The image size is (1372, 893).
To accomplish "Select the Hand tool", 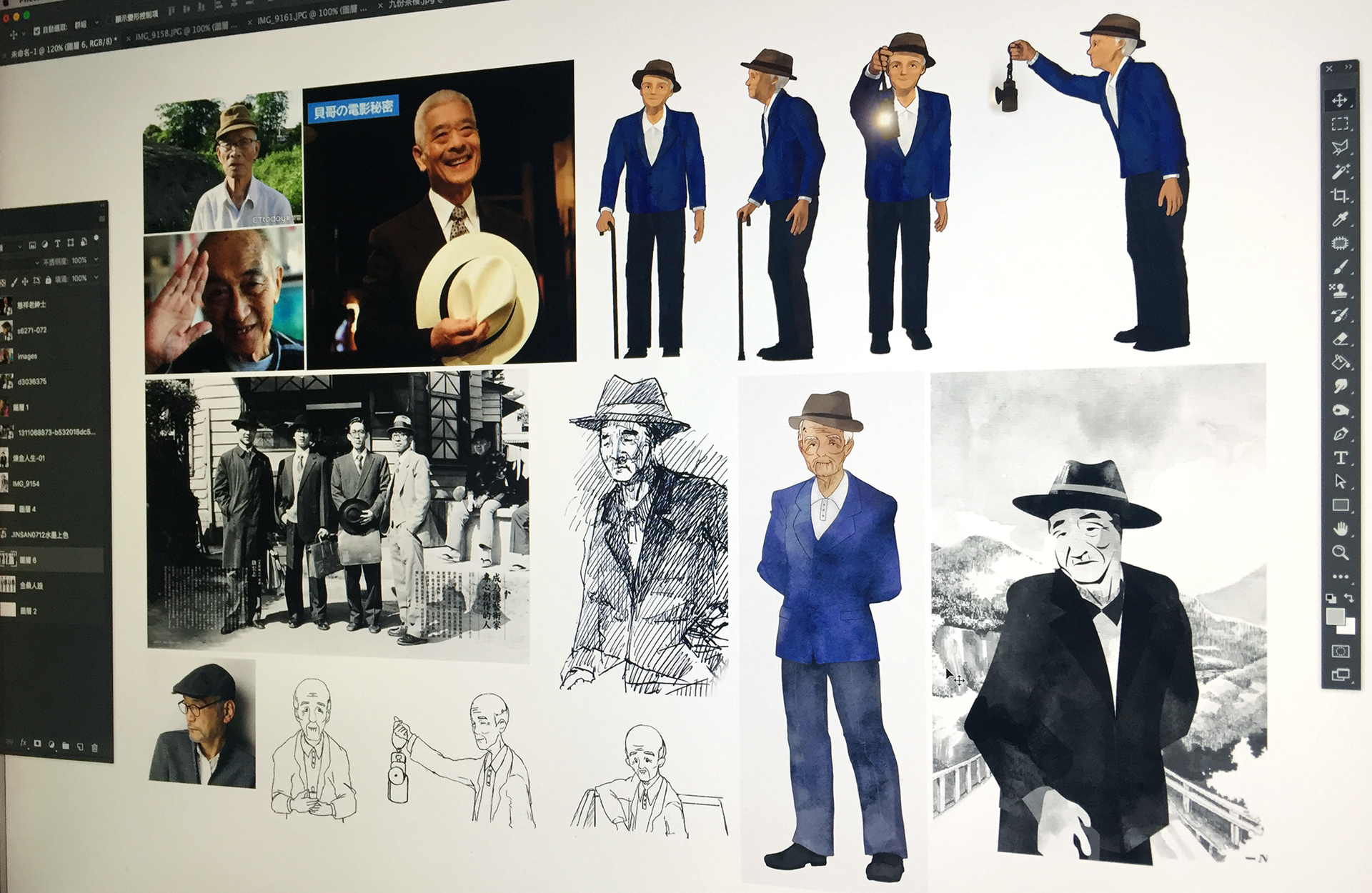I will (1340, 529).
